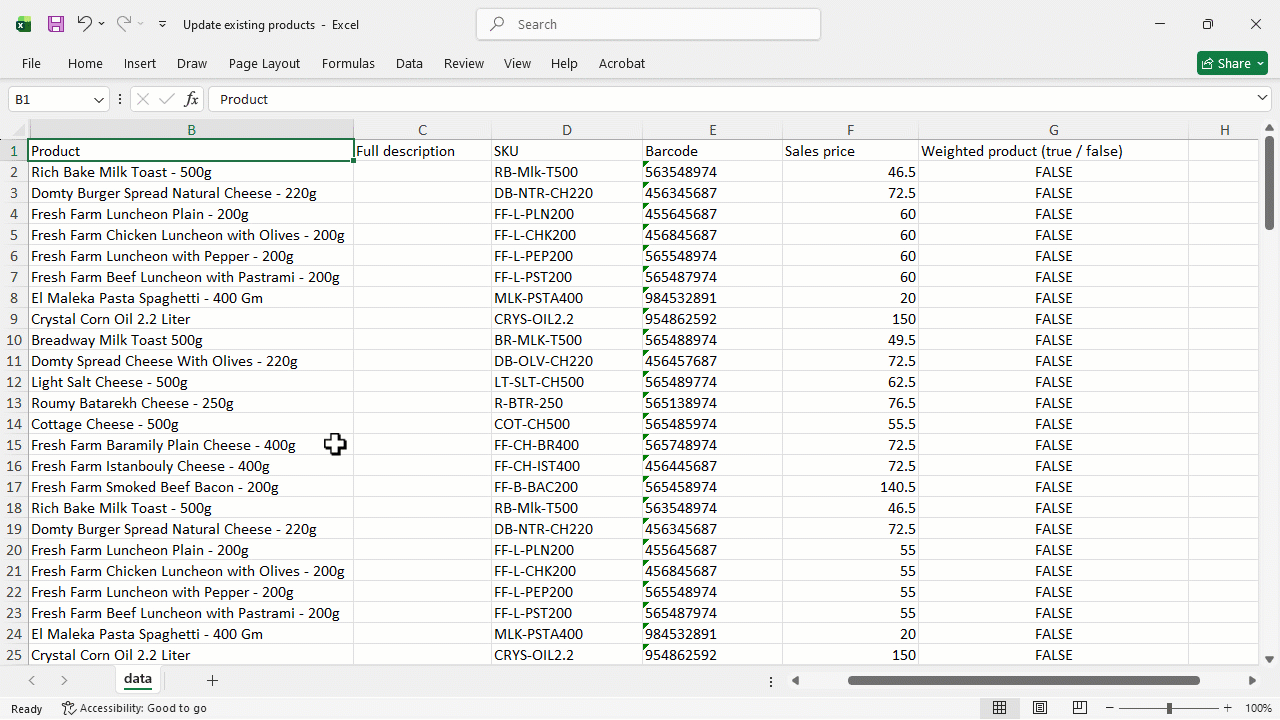
Task: Expand the Name Box dropdown
Action: point(98,99)
